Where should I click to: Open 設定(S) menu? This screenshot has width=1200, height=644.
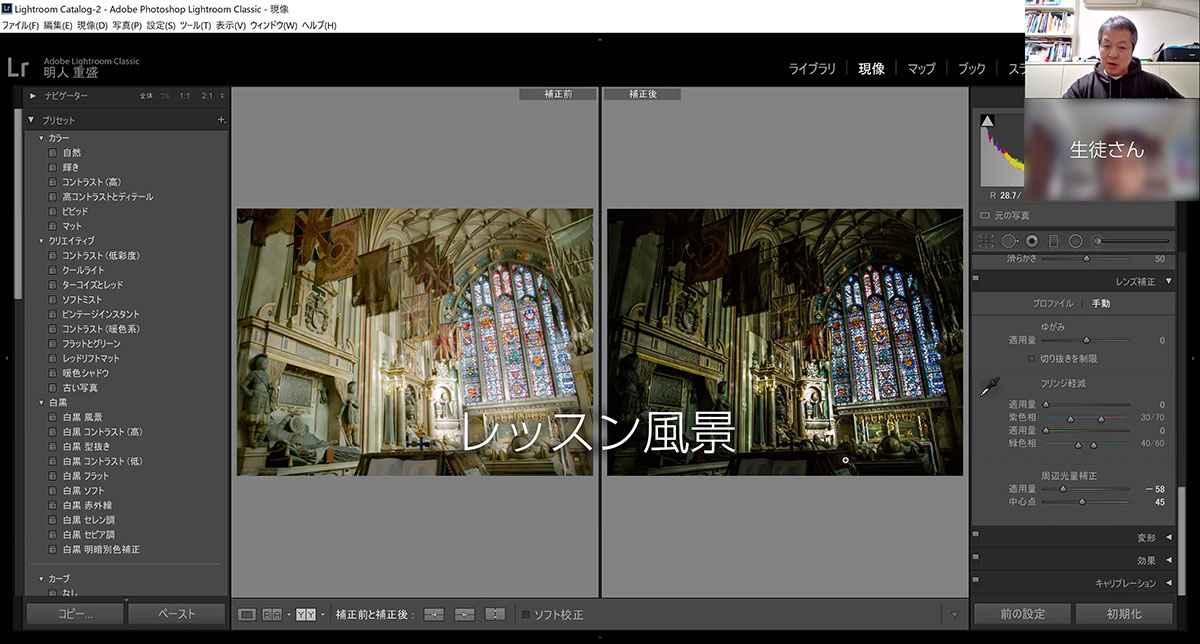(160, 24)
